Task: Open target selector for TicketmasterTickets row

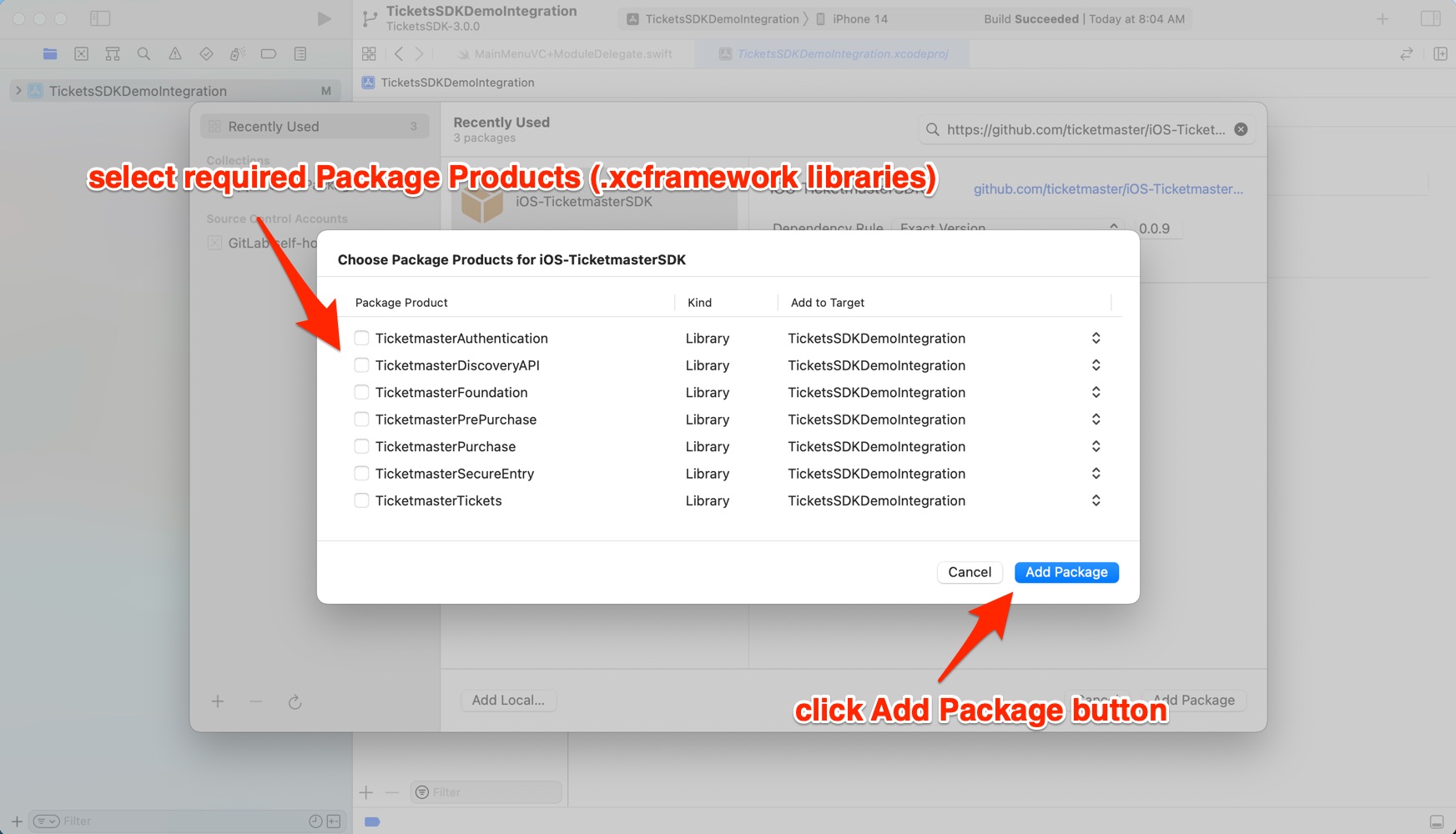Action: point(1096,500)
